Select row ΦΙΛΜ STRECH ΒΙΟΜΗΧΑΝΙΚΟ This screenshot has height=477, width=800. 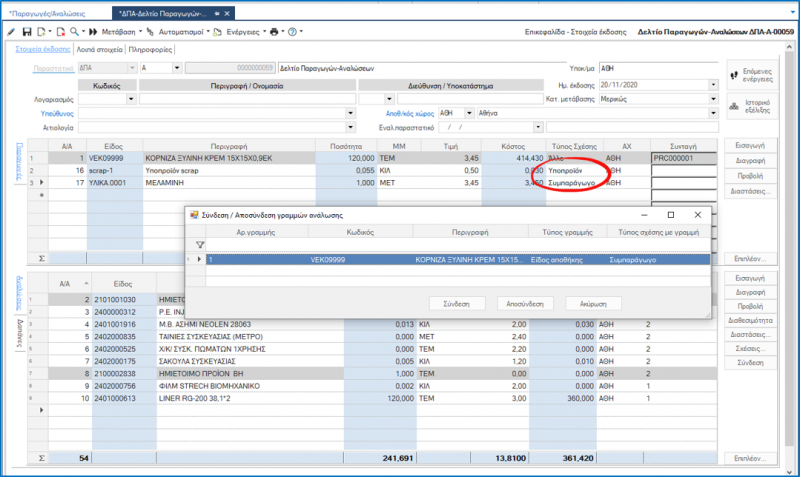pos(372,386)
